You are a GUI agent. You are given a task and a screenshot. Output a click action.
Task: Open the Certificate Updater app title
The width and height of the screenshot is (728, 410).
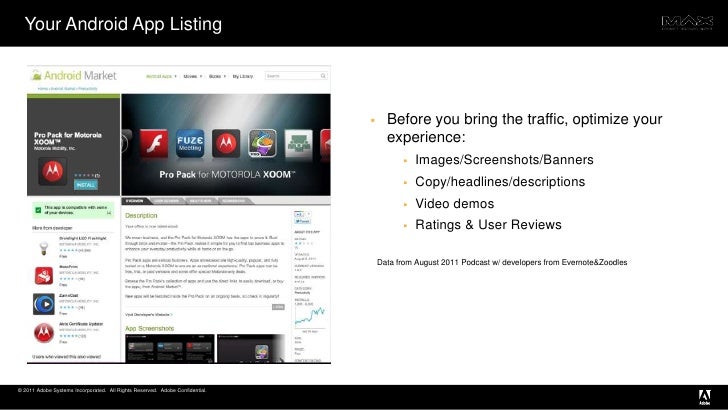click(x=81, y=324)
